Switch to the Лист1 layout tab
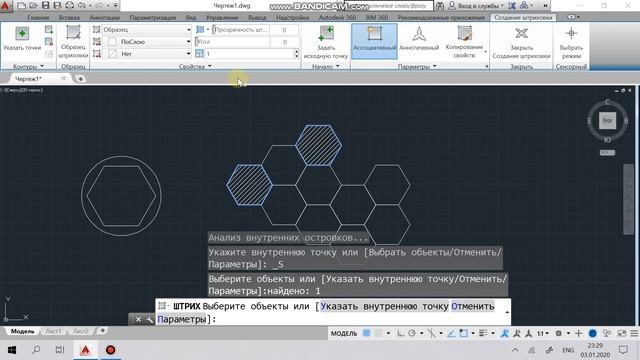 pyautogui.click(x=53, y=331)
